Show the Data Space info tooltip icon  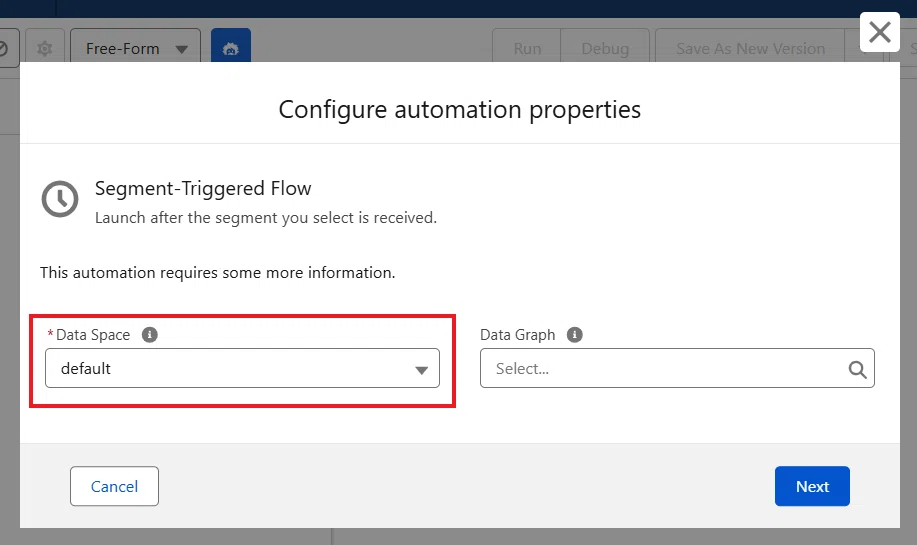click(x=150, y=334)
